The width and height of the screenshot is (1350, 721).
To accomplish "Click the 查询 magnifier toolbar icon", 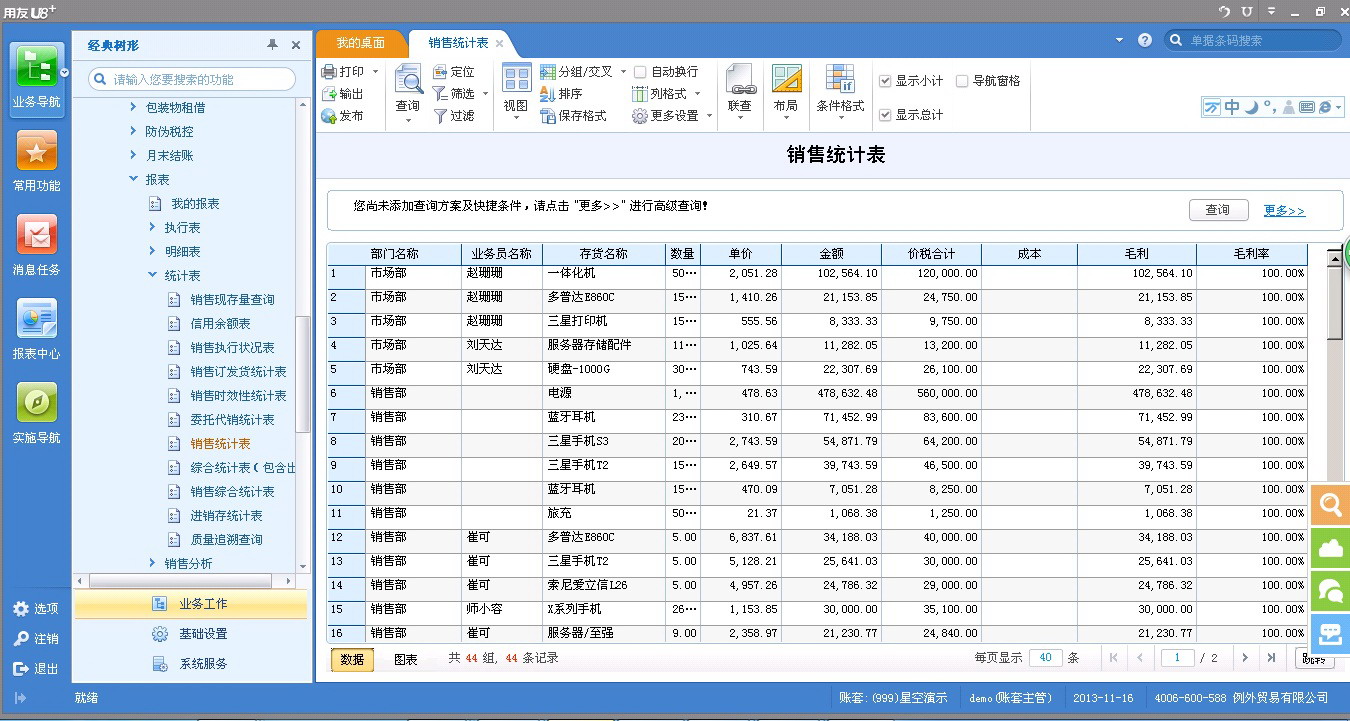I will point(408,80).
